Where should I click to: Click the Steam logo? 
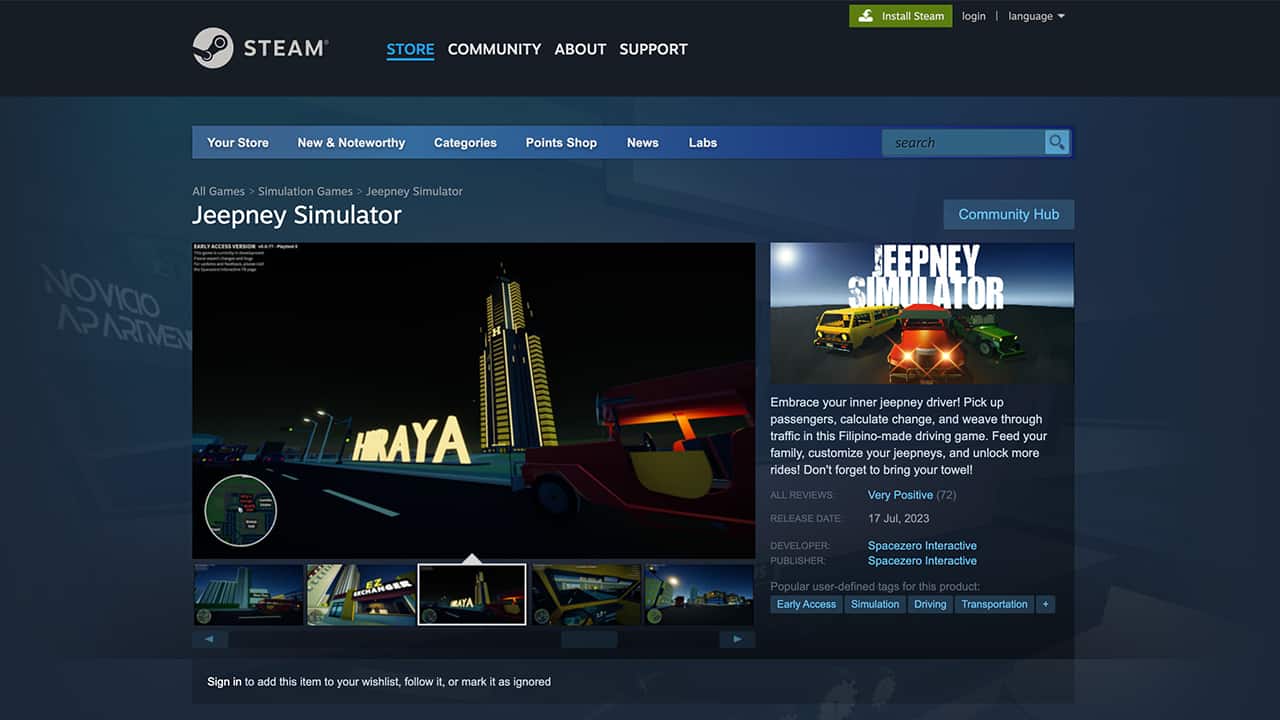260,48
